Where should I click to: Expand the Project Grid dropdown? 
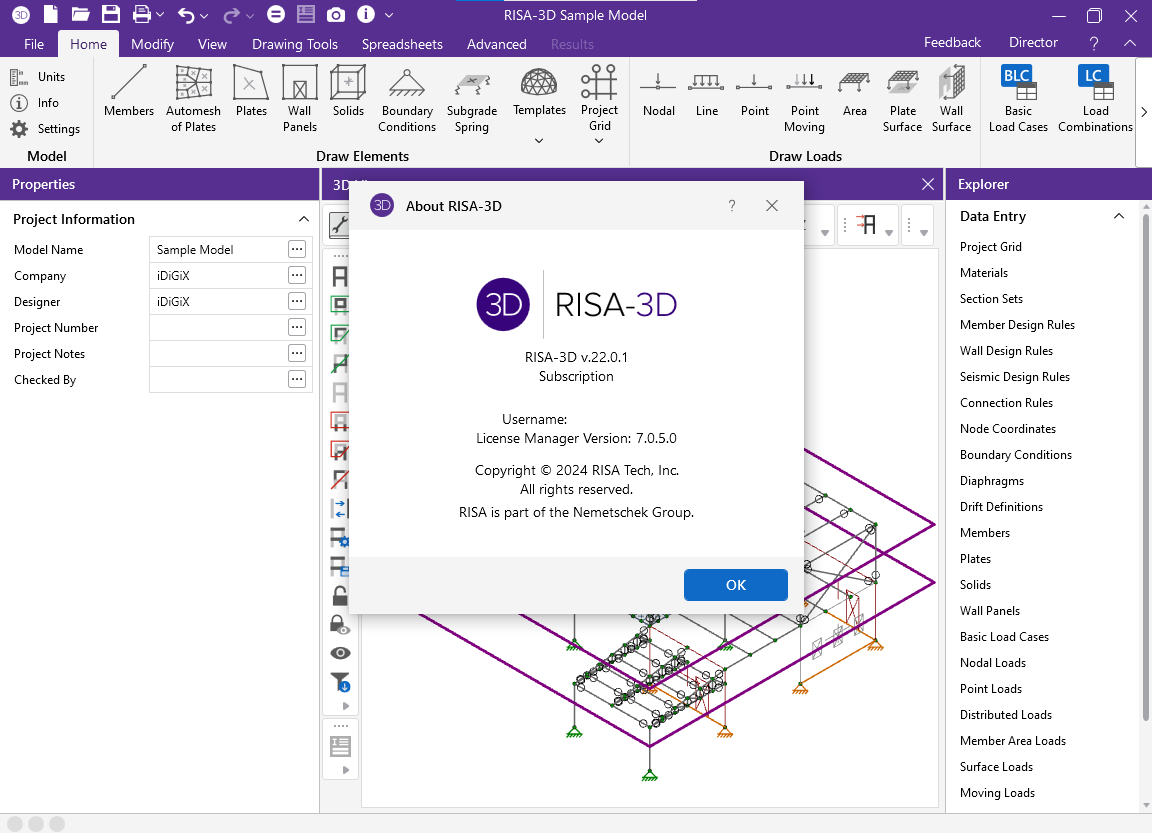(x=599, y=140)
